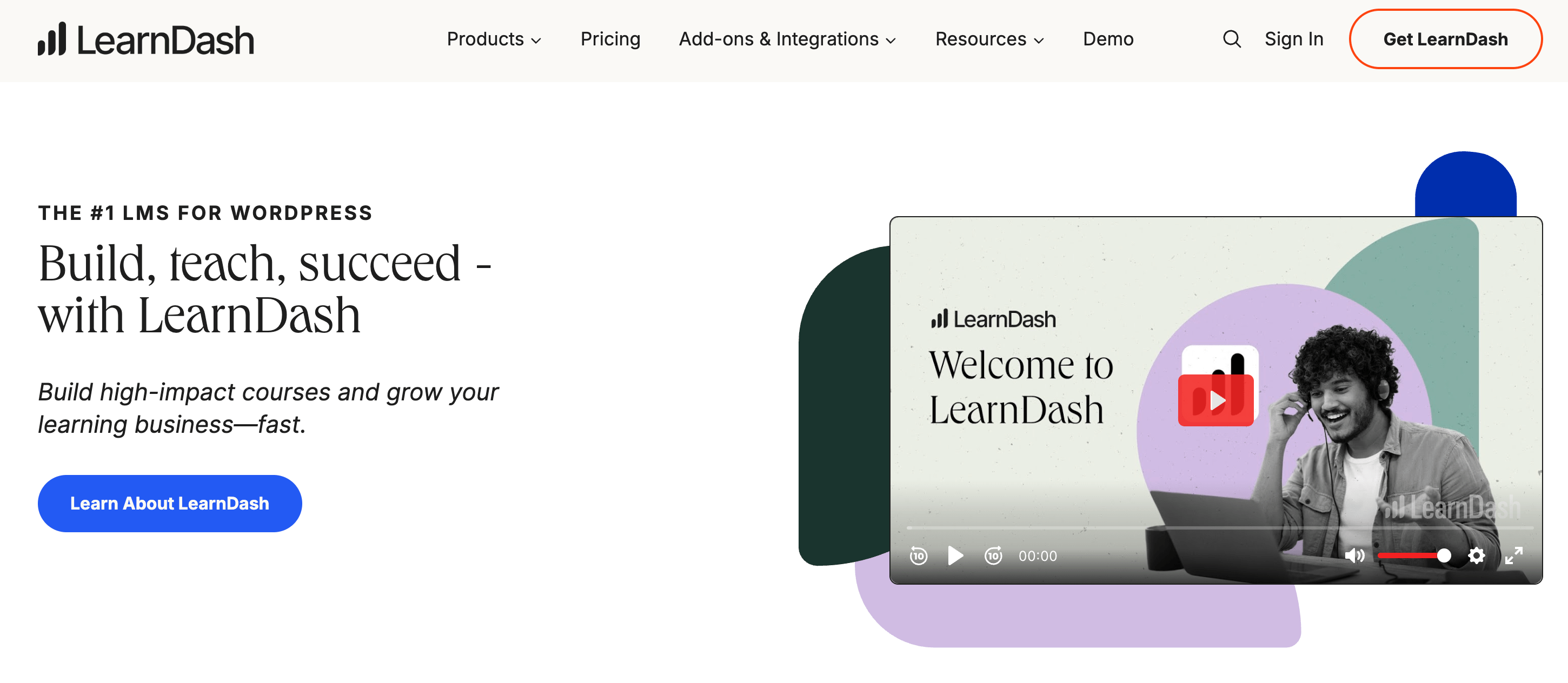Enter fullscreen video mode
Screen dimensions: 1568x683
(x=1514, y=555)
